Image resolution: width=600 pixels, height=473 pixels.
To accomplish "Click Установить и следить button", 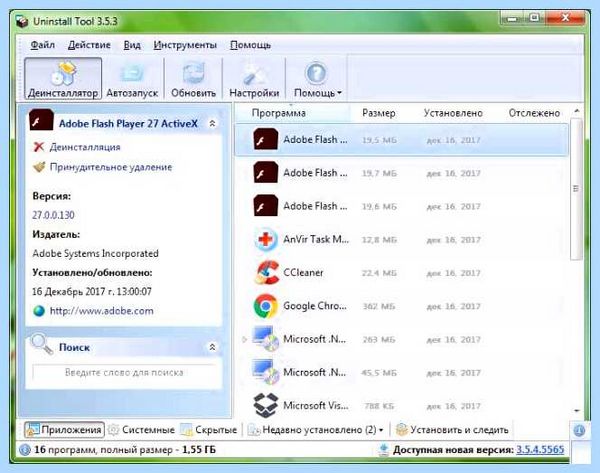I will point(452,430).
